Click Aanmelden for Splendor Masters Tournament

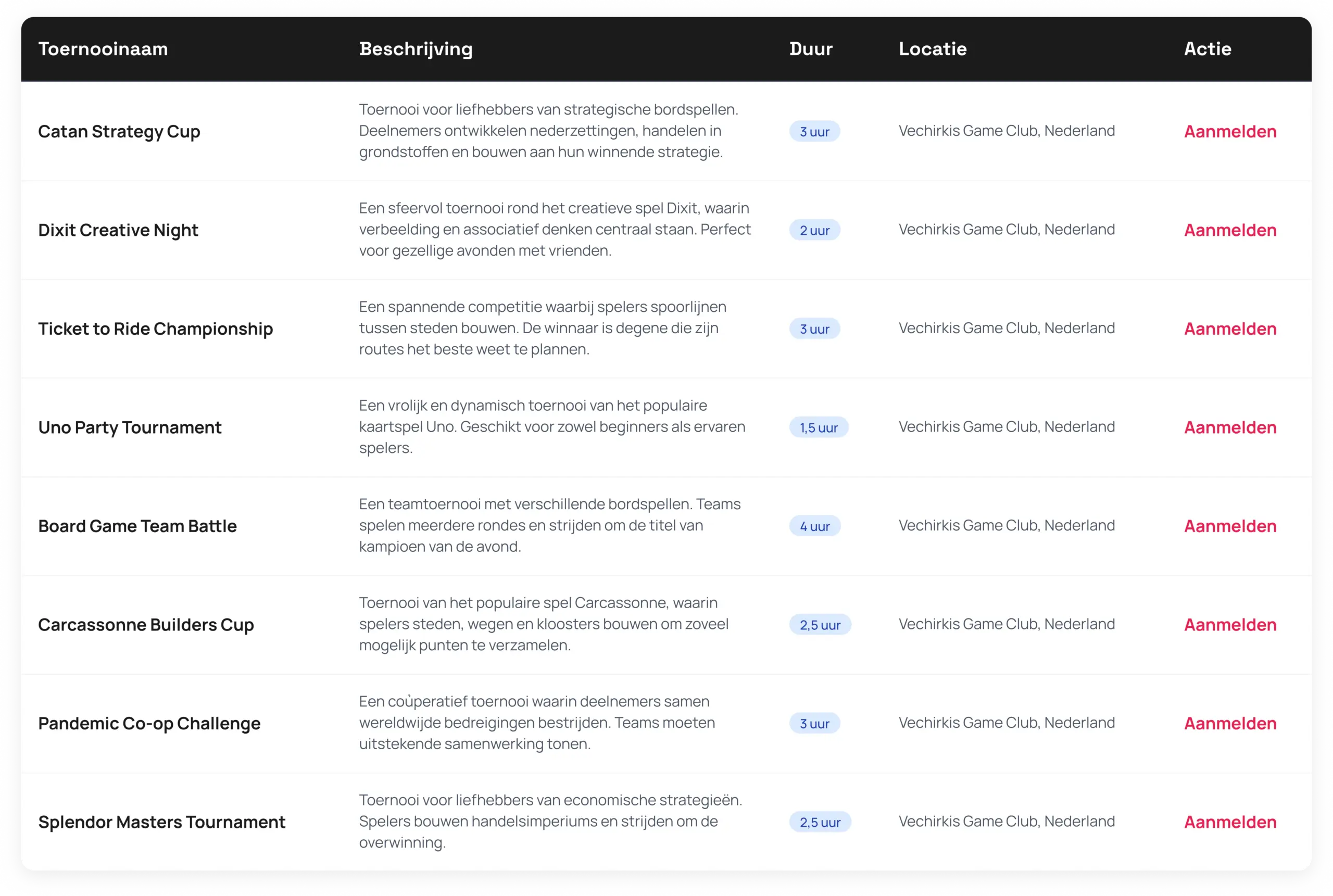coord(1229,822)
